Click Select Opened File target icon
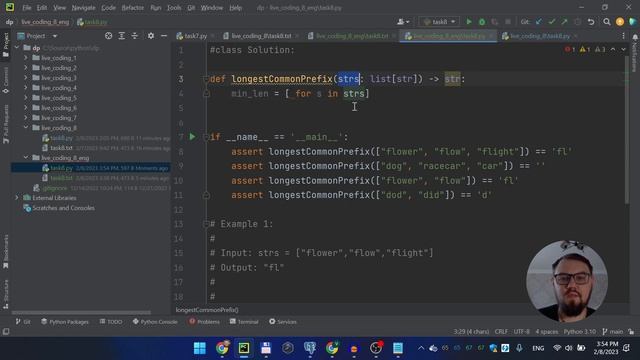This screenshot has width=640, height=360. (108, 36)
